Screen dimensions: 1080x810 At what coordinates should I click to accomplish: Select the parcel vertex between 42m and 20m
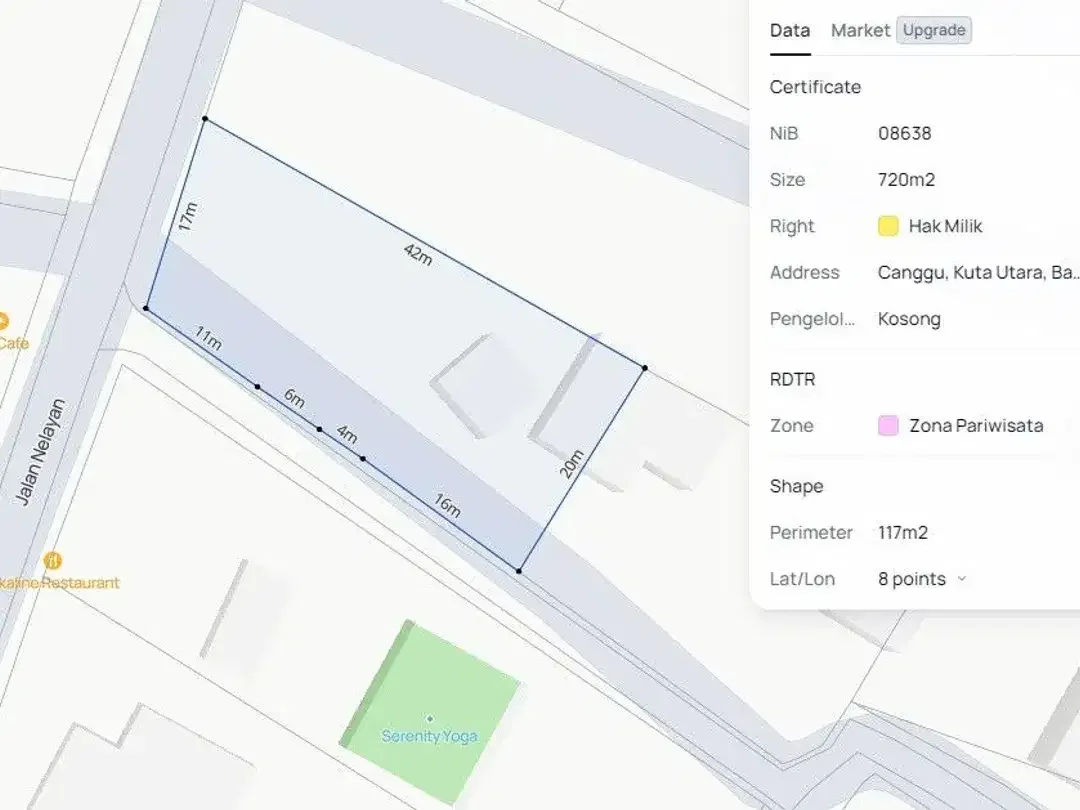point(645,368)
